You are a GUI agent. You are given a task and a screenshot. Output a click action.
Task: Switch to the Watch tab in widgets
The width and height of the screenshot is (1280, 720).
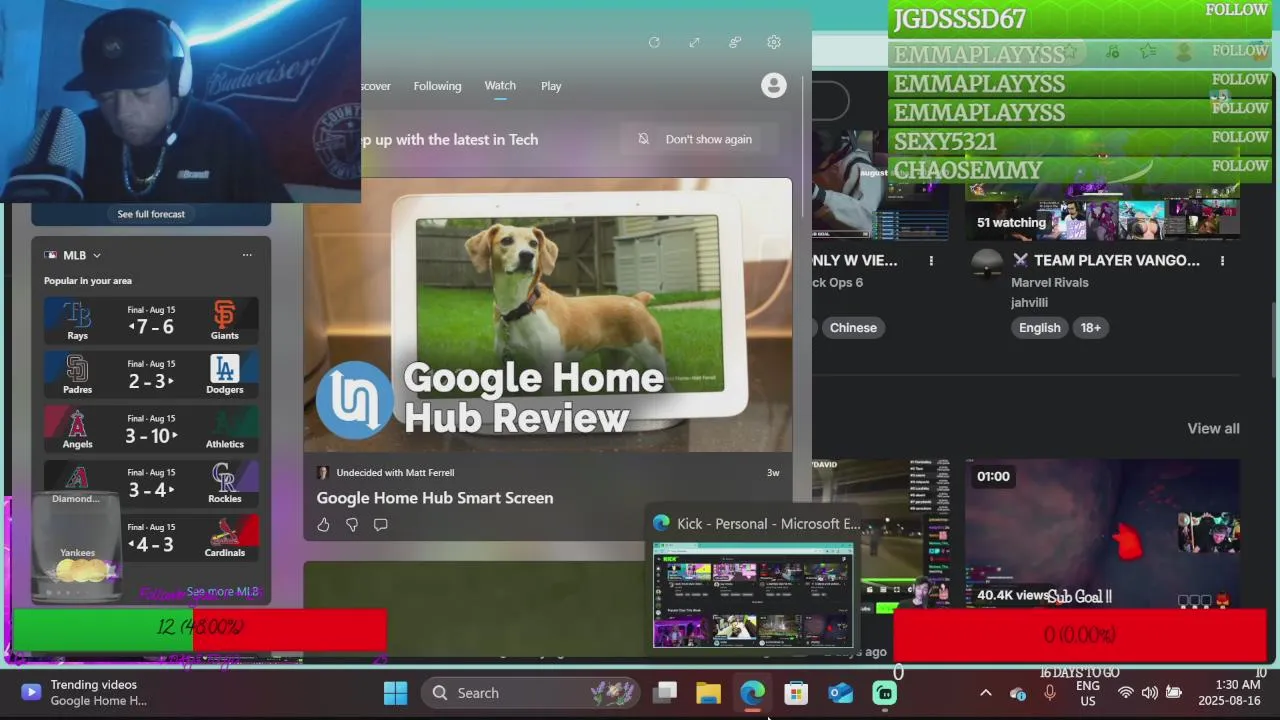pos(500,86)
